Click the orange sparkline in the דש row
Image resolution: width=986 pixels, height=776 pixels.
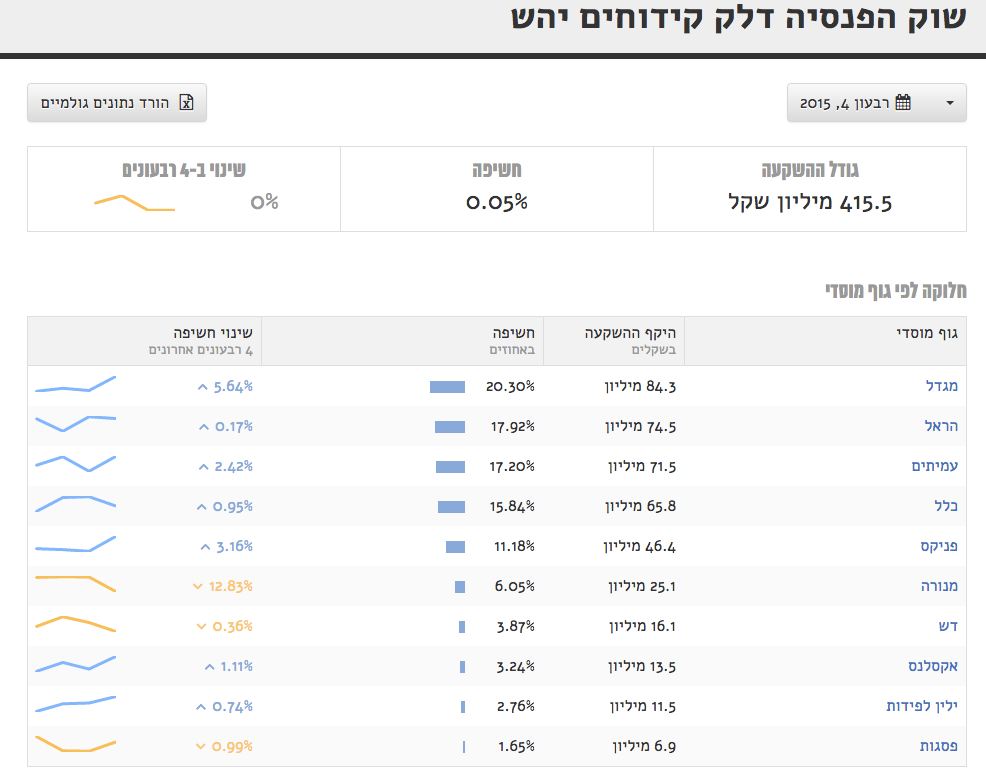tap(75, 624)
